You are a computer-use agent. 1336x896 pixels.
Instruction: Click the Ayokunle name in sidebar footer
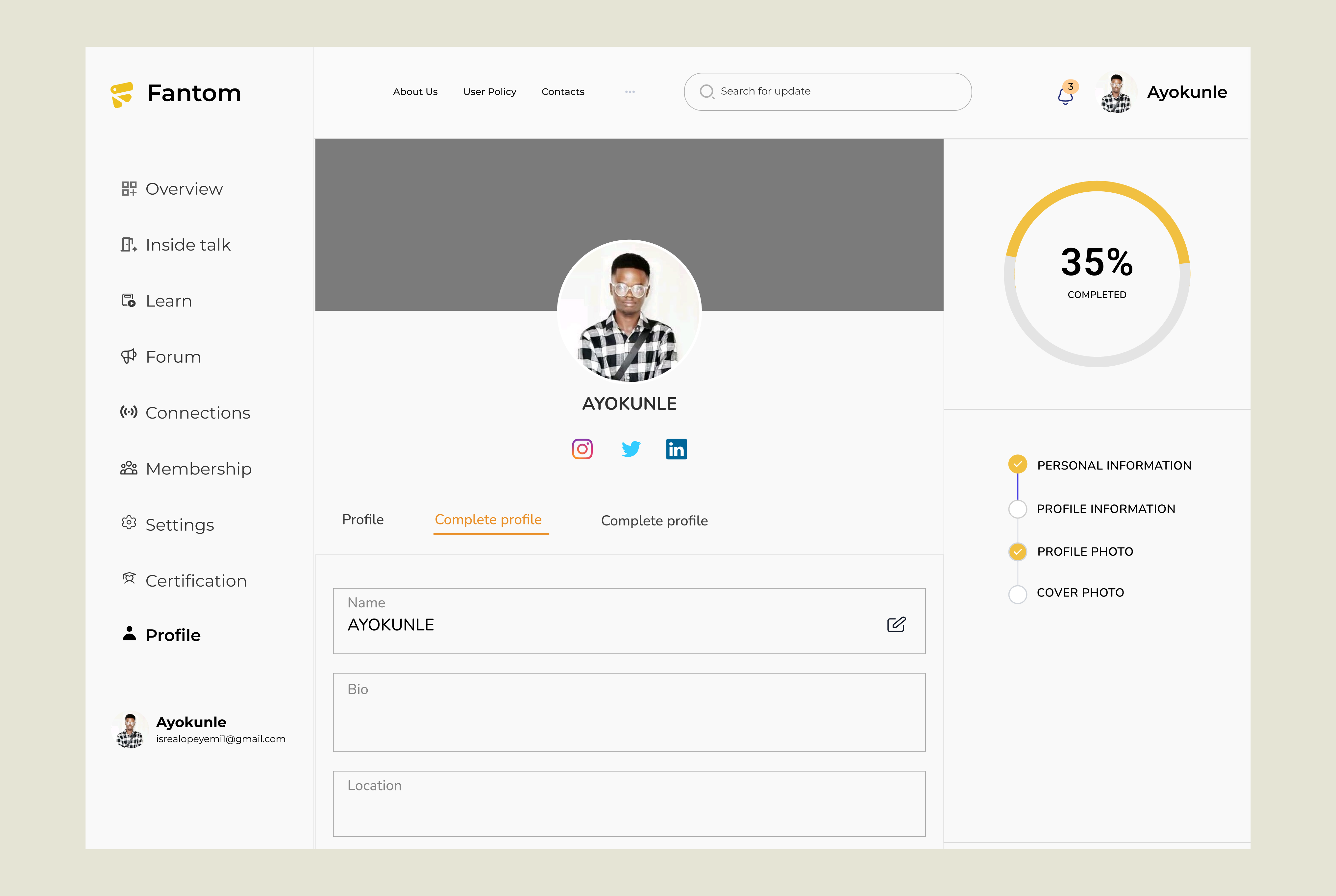(x=191, y=722)
